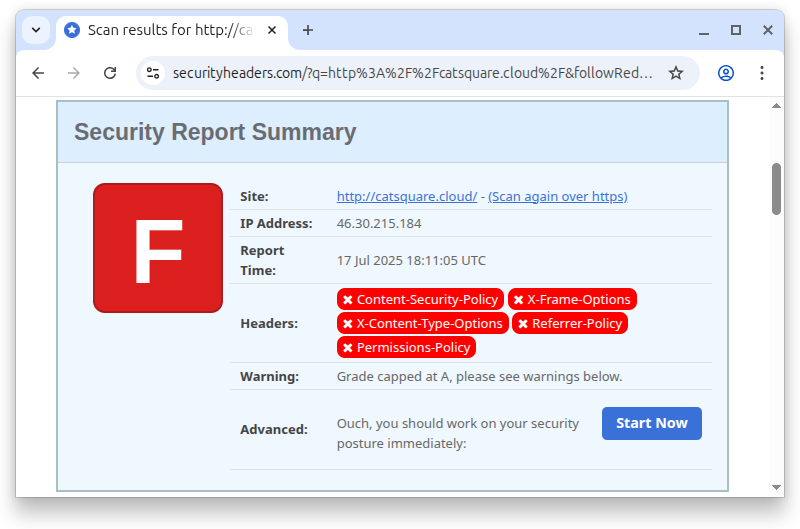Screen dimensions: 800x529
Task: Select the X-Content-Type-Options badge
Action: click(x=422, y=324)
